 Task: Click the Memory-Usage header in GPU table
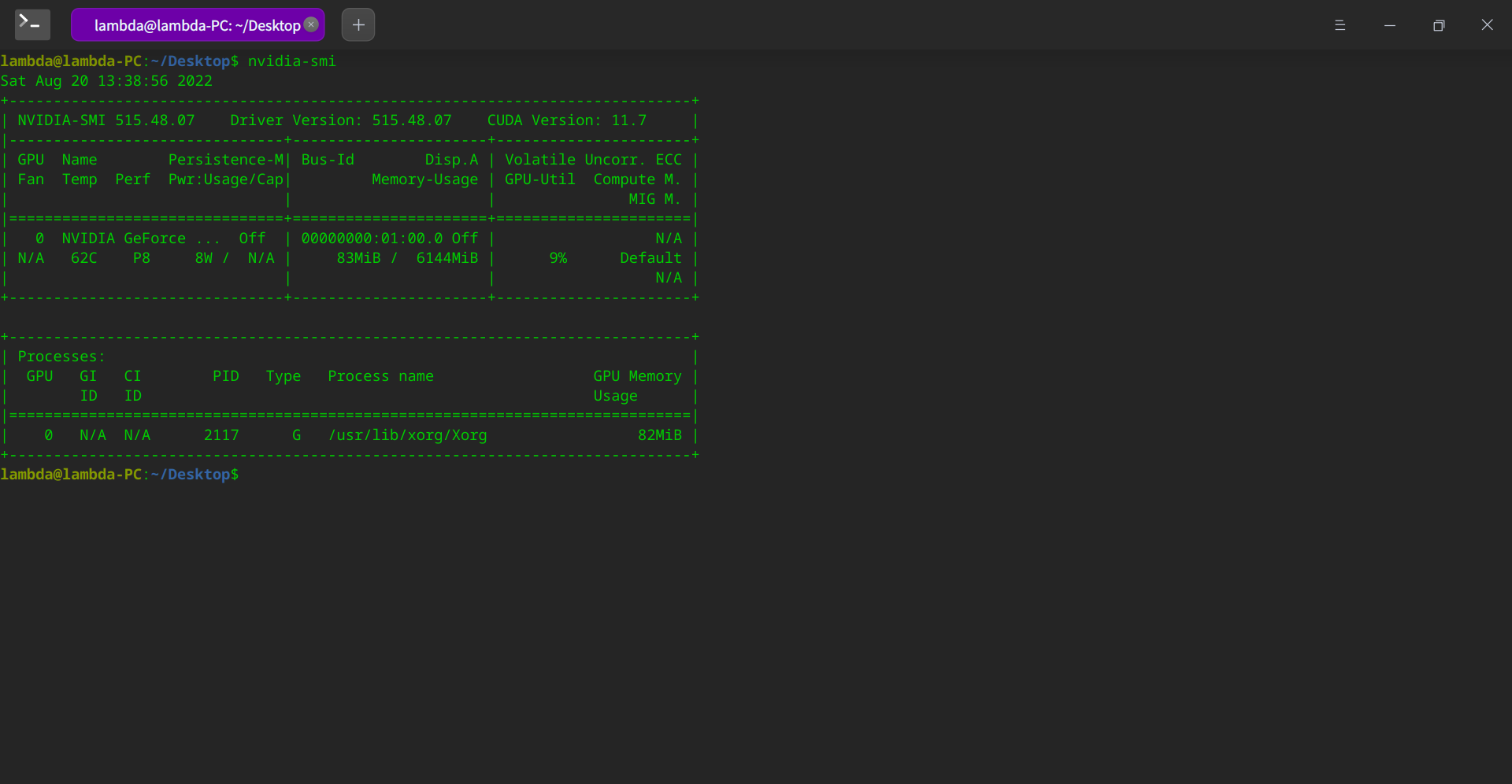coord(424,179)
